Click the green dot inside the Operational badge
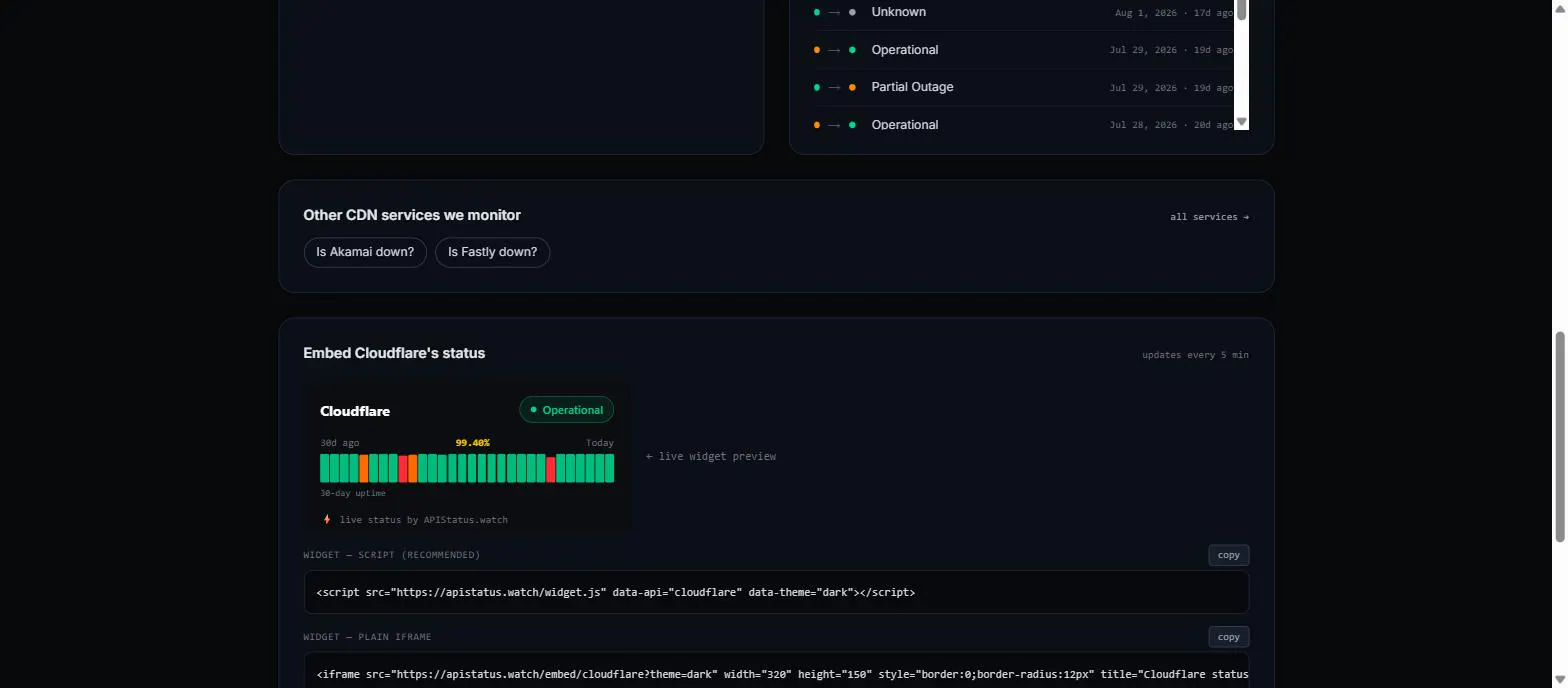 coord(533,410)
